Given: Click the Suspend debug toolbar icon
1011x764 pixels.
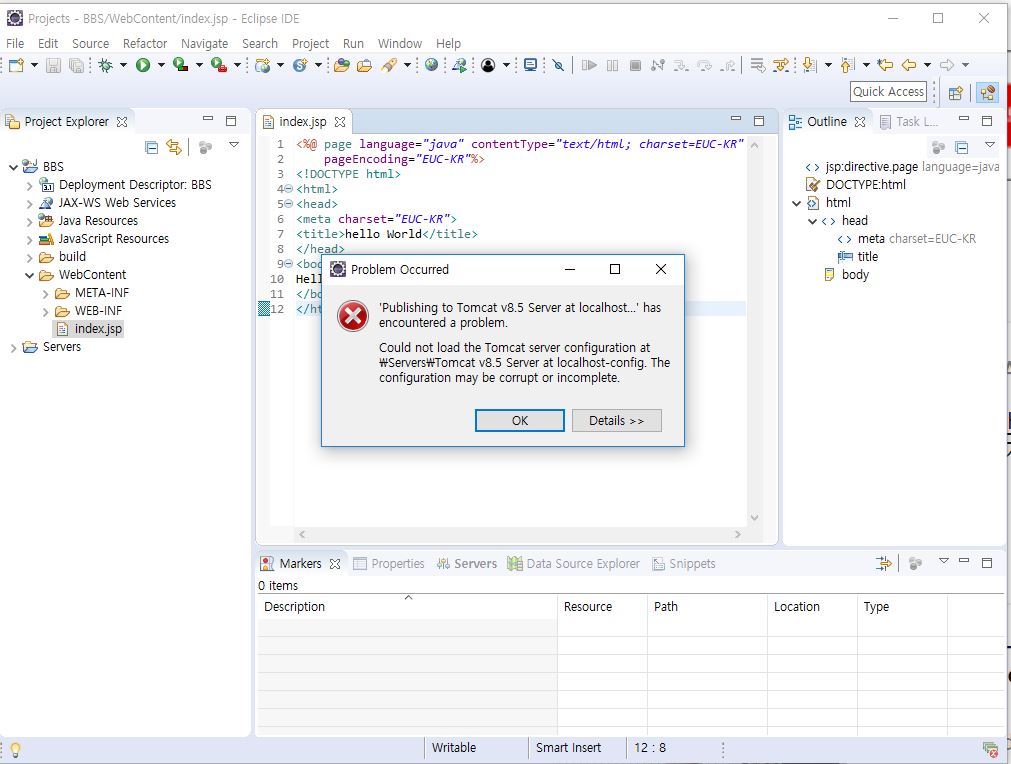Looking at the screenshot, I should click(x=613, y=65).
